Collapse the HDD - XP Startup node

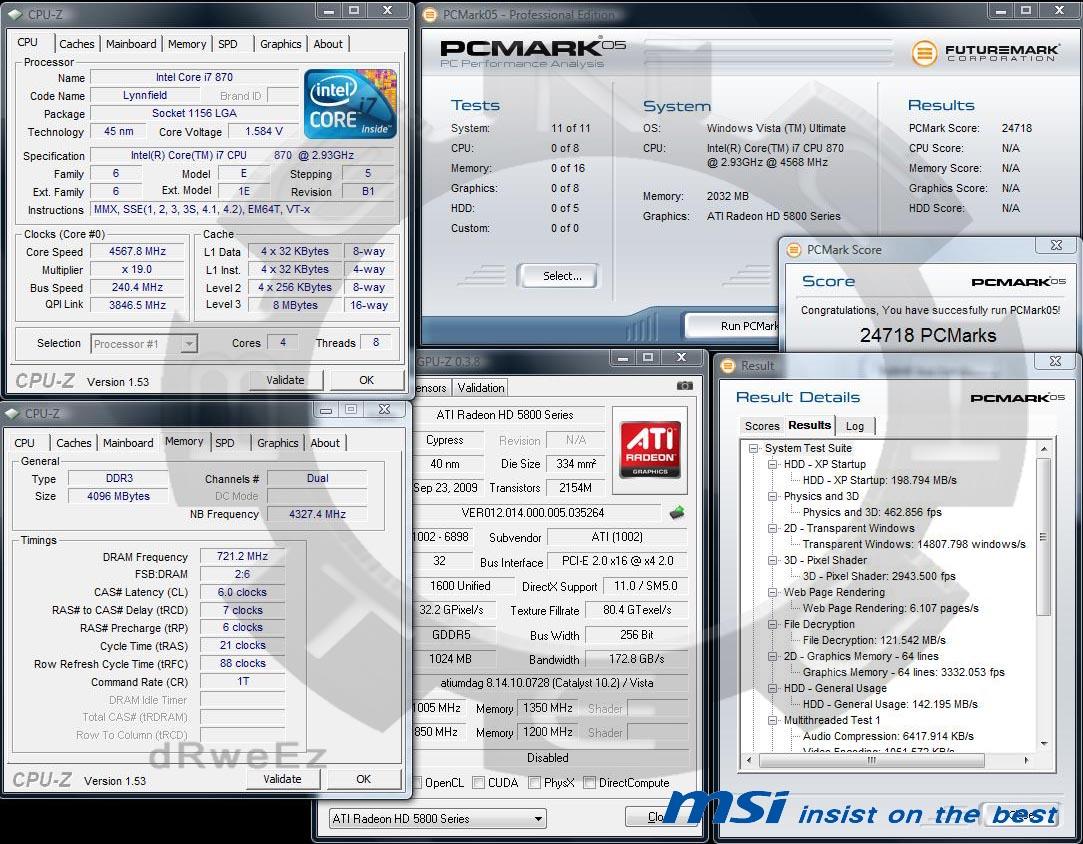774,464
